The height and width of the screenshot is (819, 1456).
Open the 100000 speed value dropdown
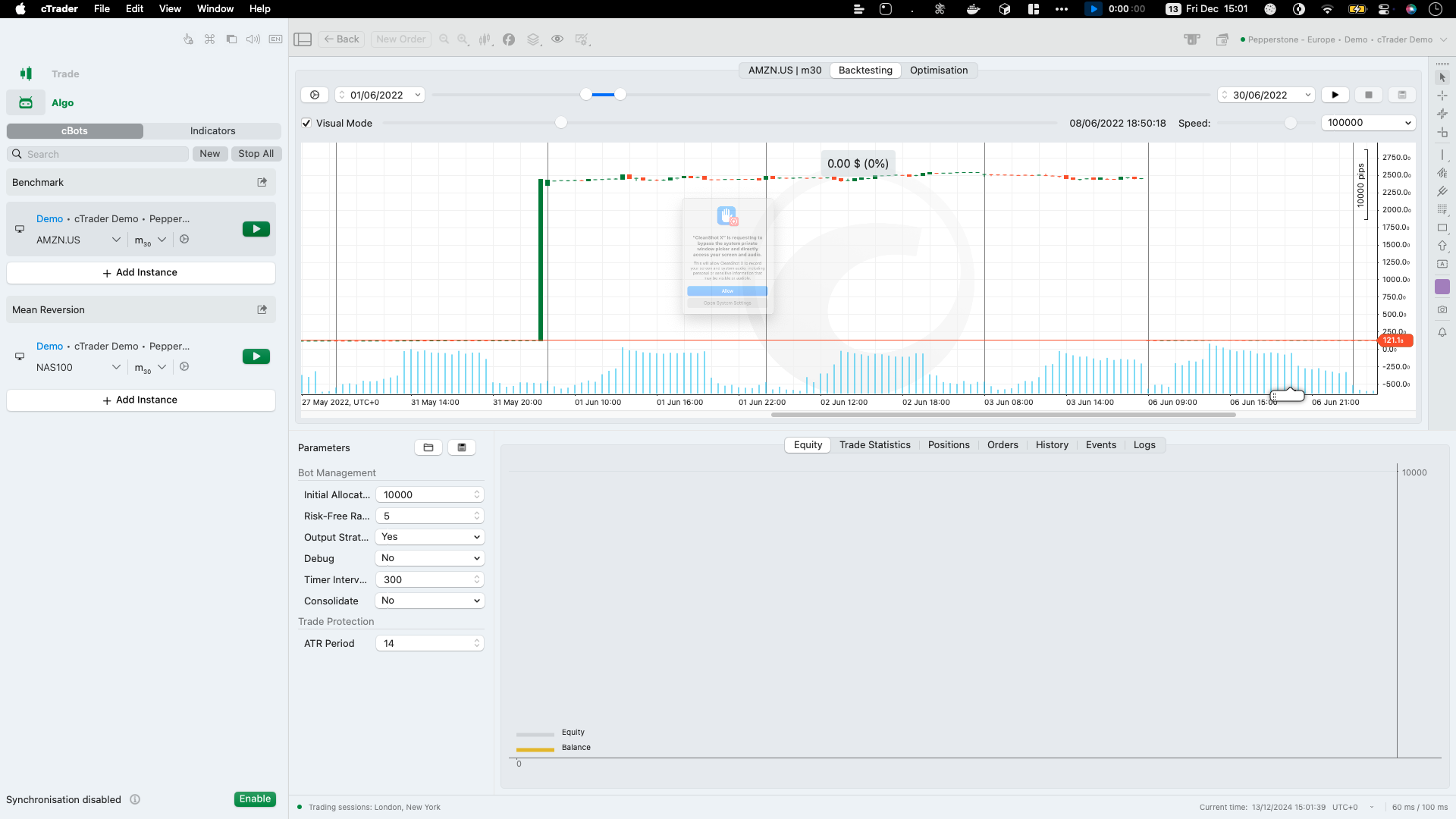coord(1370,123)
